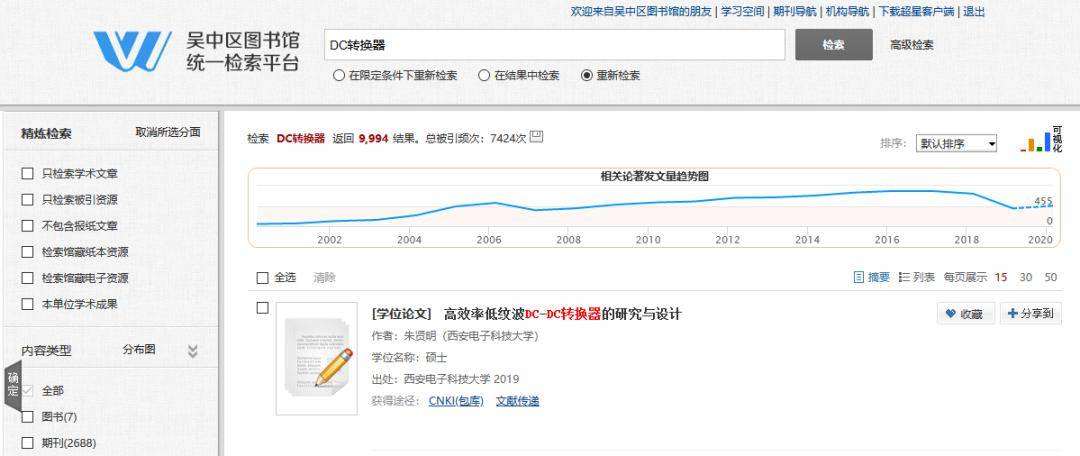Check 检索馆藏纸本资源 box
The height and width of the screenshot is (456, 1080).
coord(28,252)
